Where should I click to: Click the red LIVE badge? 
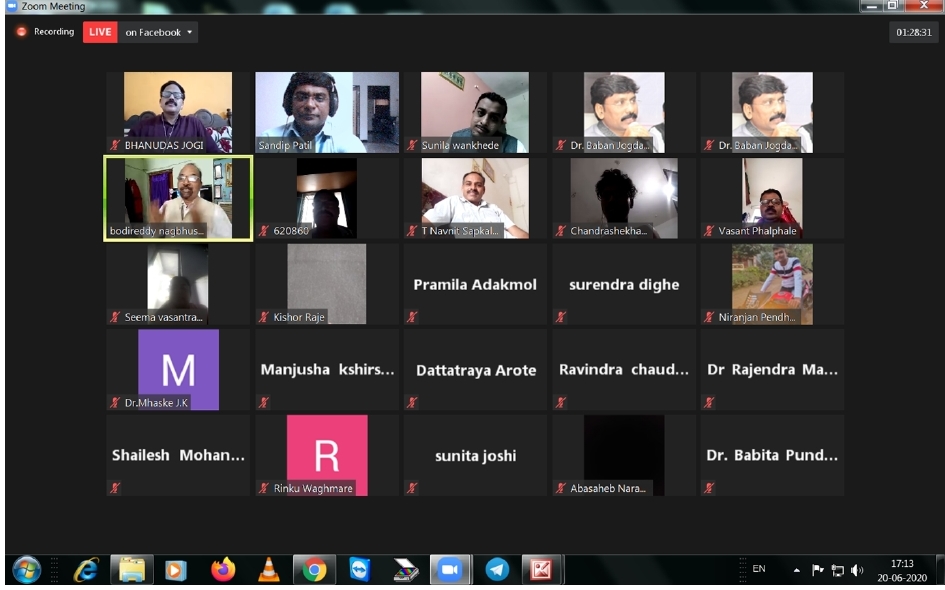pos(99,32)
